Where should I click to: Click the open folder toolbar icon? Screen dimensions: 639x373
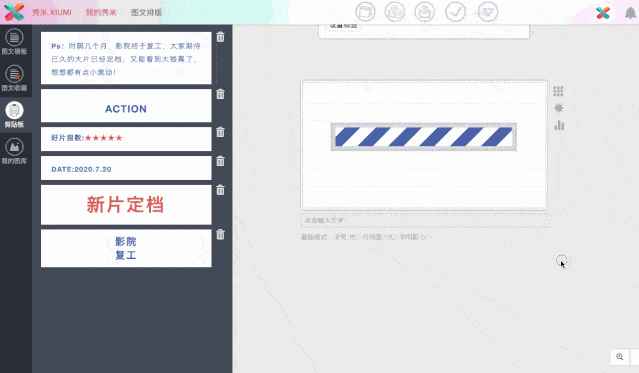click(x=365, y=12)
